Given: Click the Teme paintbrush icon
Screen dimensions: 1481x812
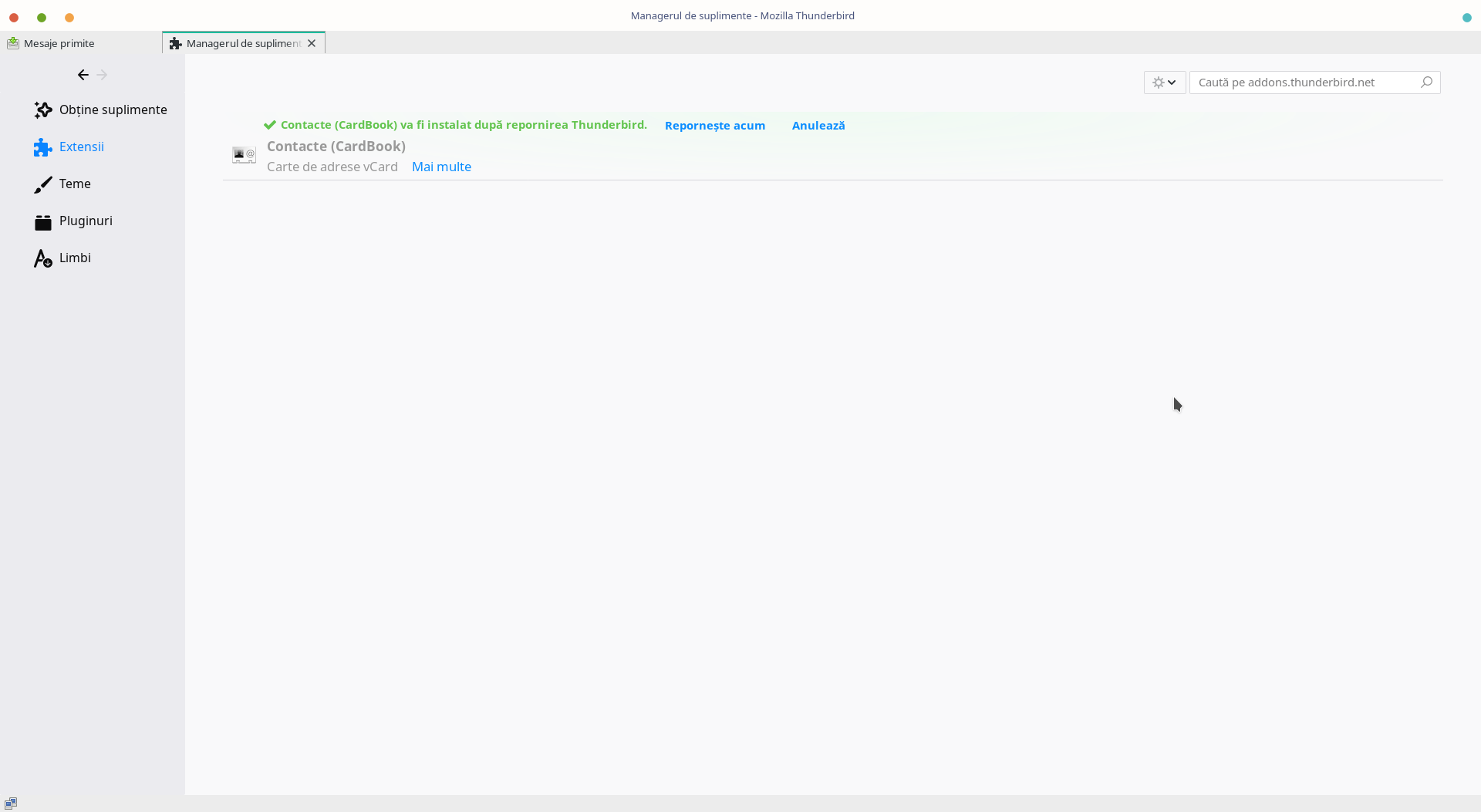Looking at the screenshot, I should (x=43, y=184).
